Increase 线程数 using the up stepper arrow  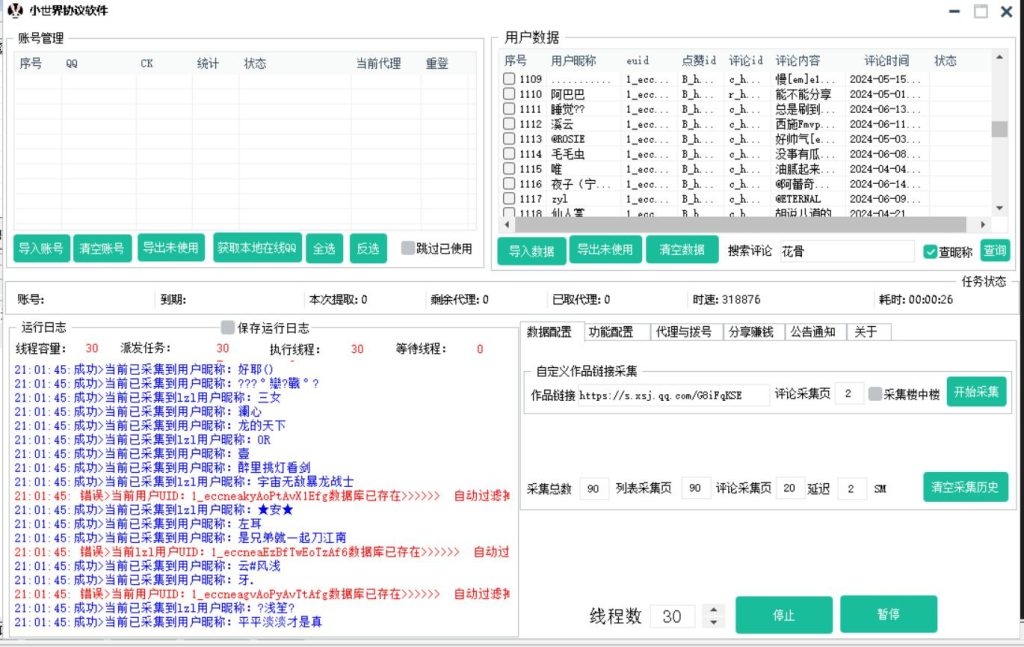coord(713,609)
